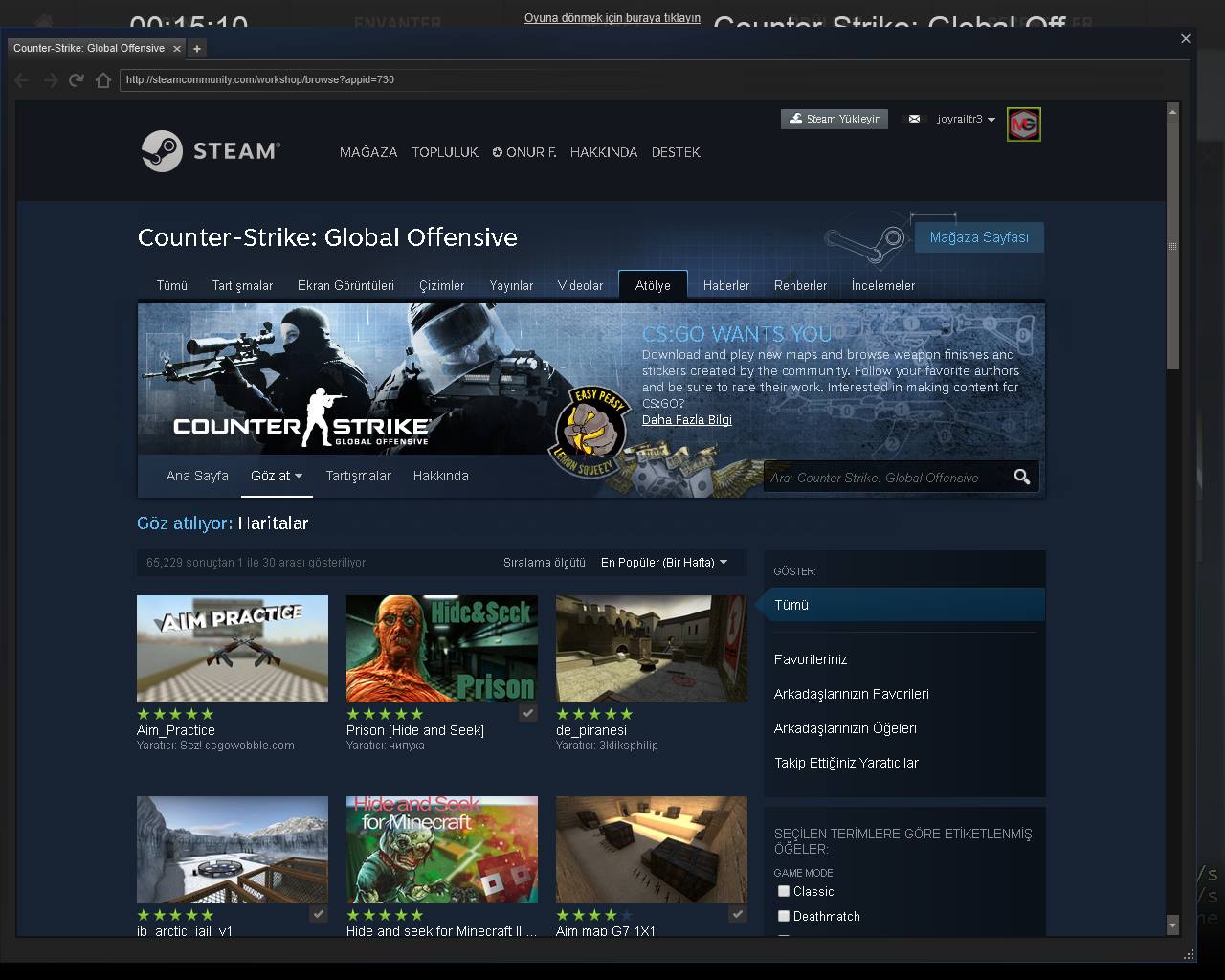Open the envelope inbox icon
The height and width of the screenshot is (980, 1225).
coord(914,119)
